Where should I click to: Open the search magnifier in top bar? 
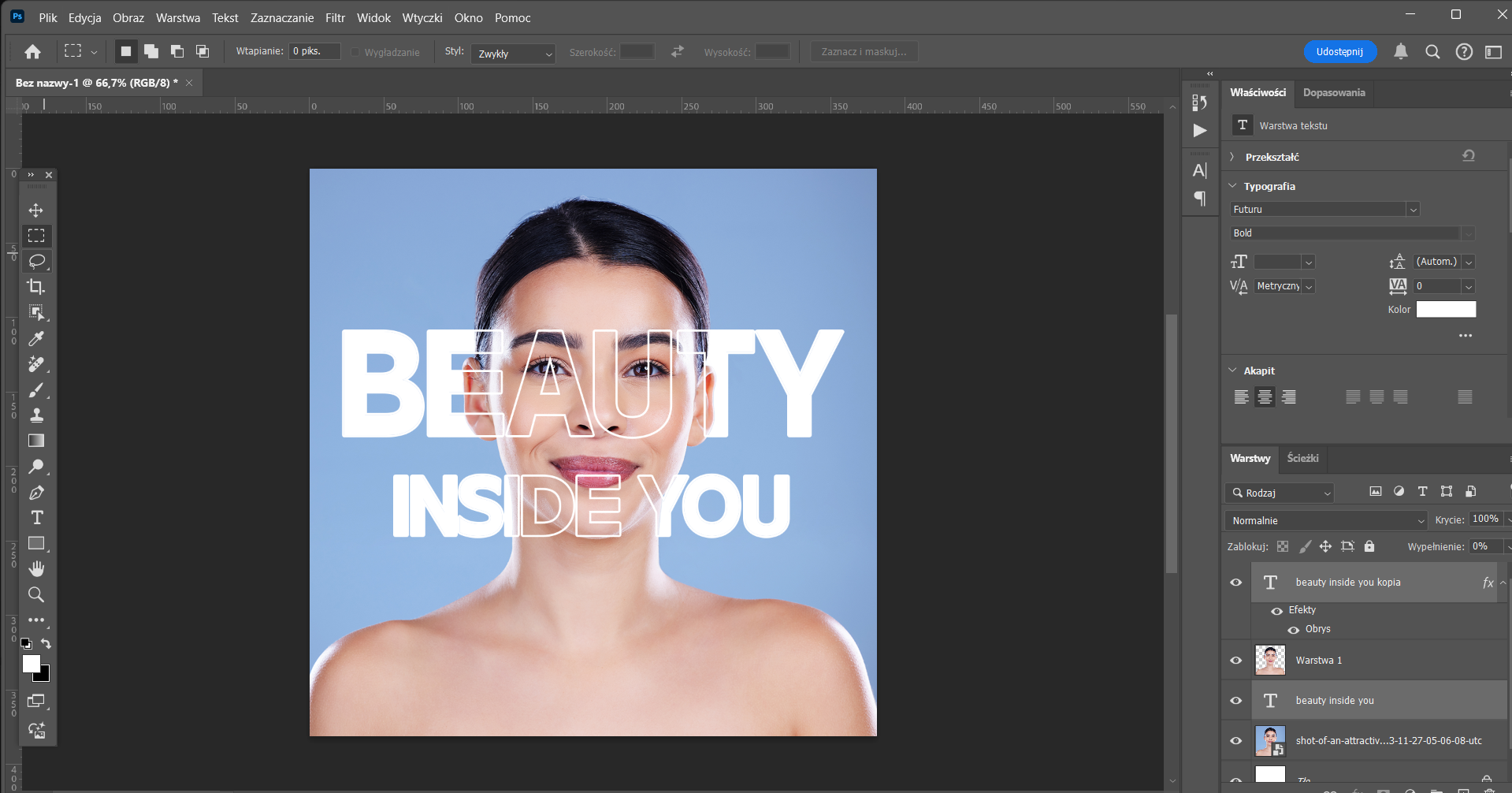1432,52
